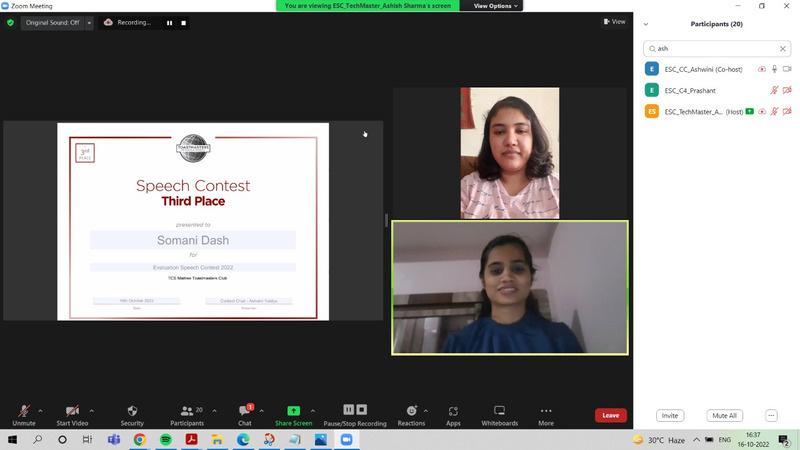Toggle the host's video-off icon
Image resolution: width=800 pixels, height=450 pixels.
point(787,111)
